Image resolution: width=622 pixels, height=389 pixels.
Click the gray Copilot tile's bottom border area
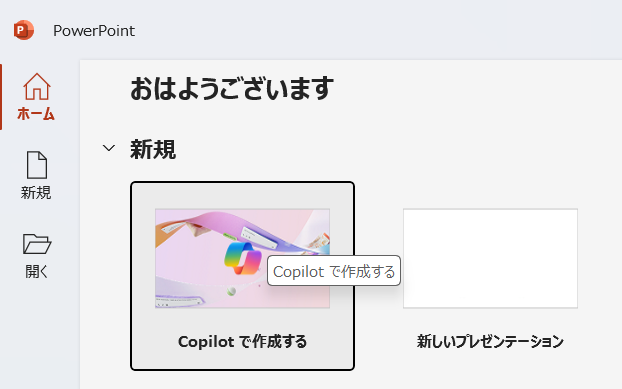click(242, 368)
